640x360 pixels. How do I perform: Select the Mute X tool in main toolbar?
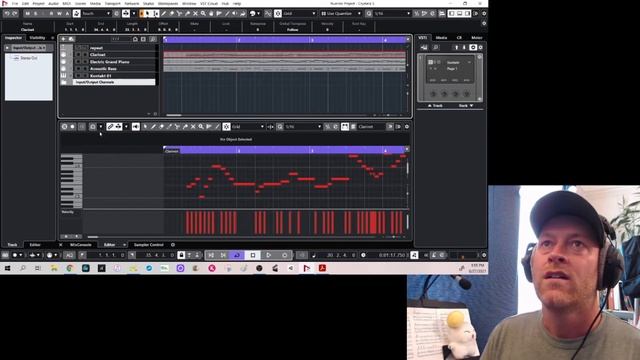pos(195,13)
